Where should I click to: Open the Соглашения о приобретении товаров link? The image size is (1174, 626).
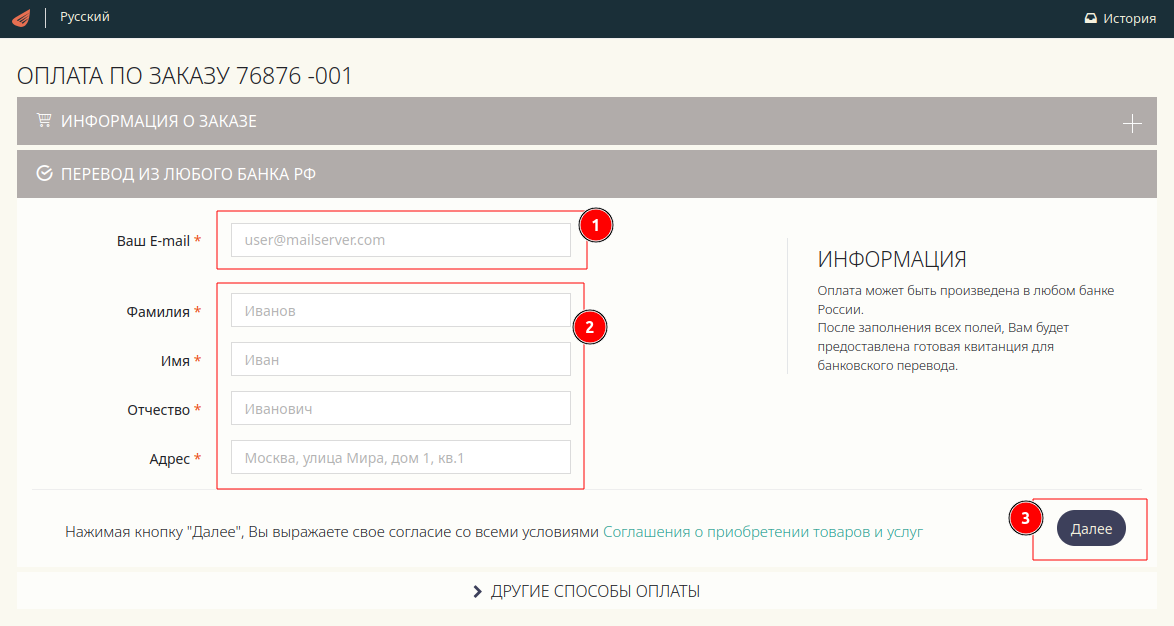pyautogui.click(x=762, y=532)
